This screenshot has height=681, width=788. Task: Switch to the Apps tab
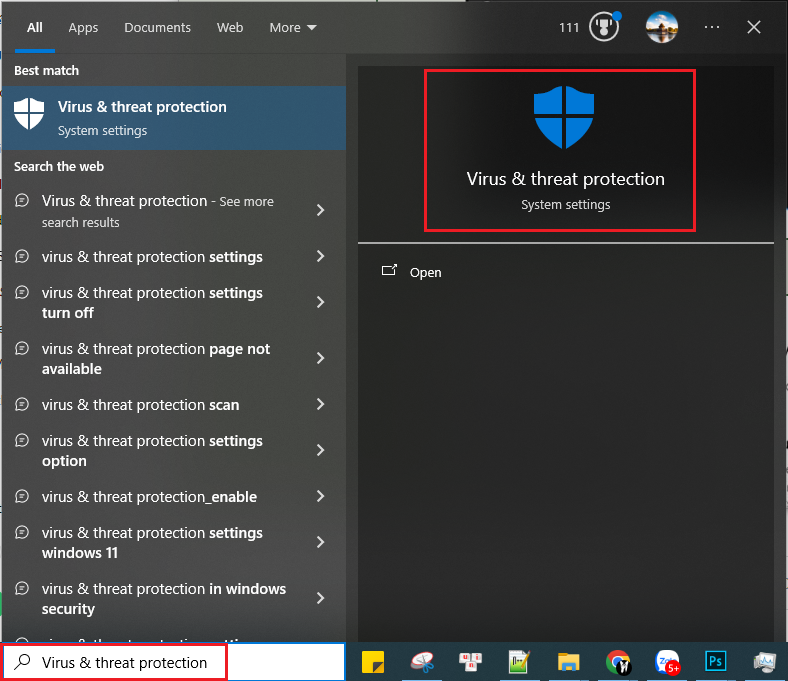pyautogui.click(x=83, y=27)
